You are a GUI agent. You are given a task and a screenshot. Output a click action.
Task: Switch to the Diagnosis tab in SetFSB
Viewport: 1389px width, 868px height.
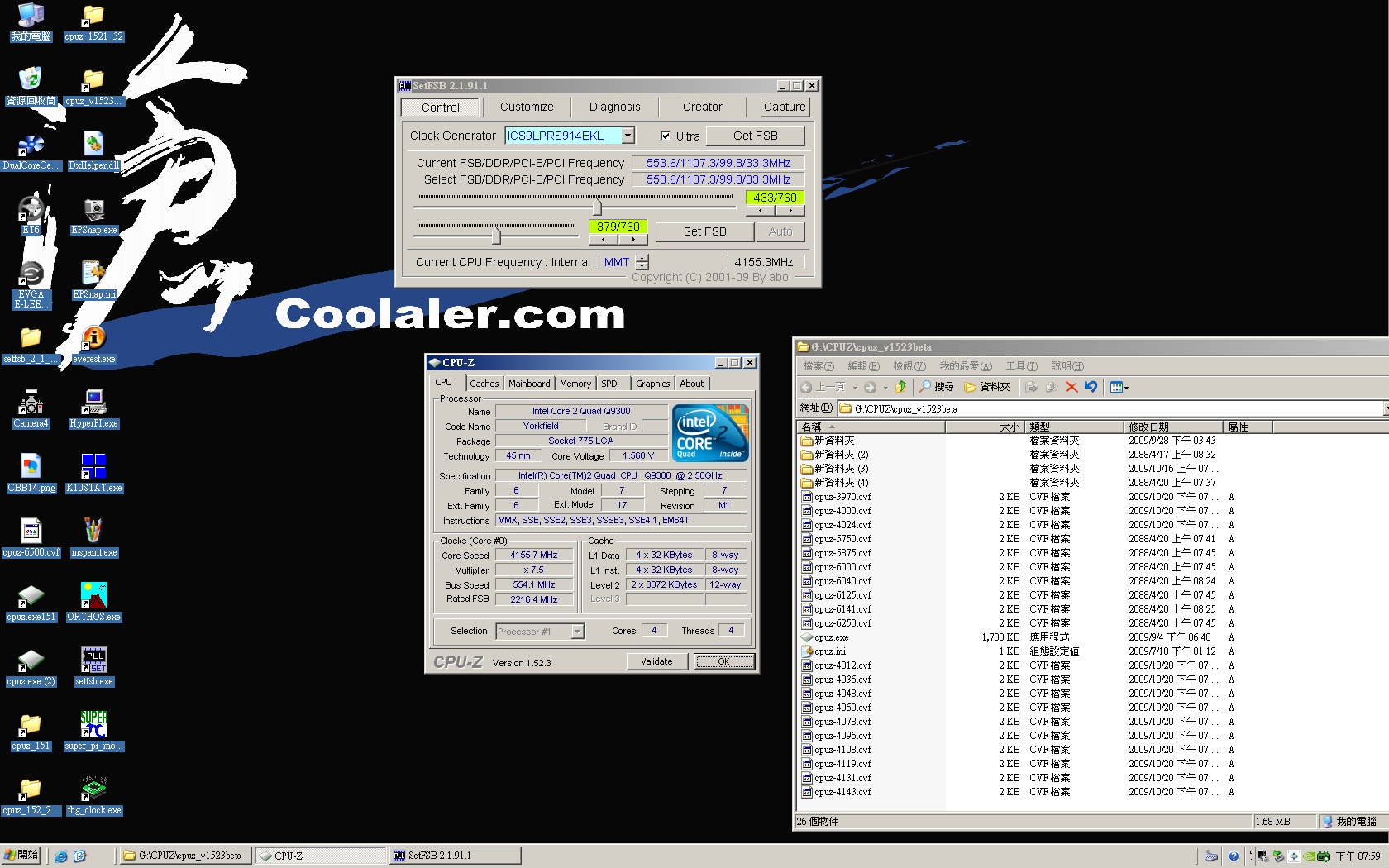click(614, 107)
